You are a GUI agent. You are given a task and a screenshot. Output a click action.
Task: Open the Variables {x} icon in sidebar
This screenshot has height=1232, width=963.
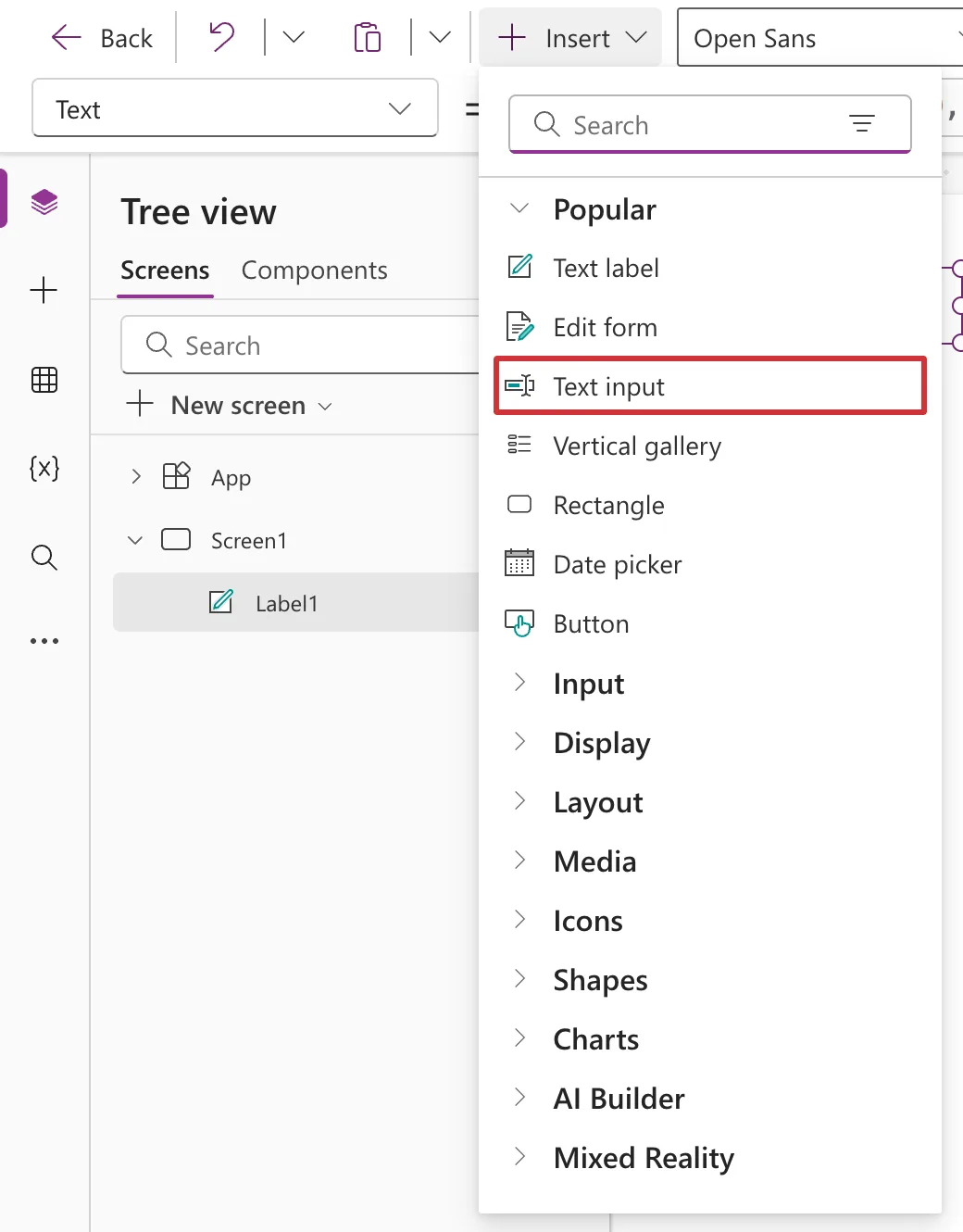pyautogui.click(x=44, y=468)
